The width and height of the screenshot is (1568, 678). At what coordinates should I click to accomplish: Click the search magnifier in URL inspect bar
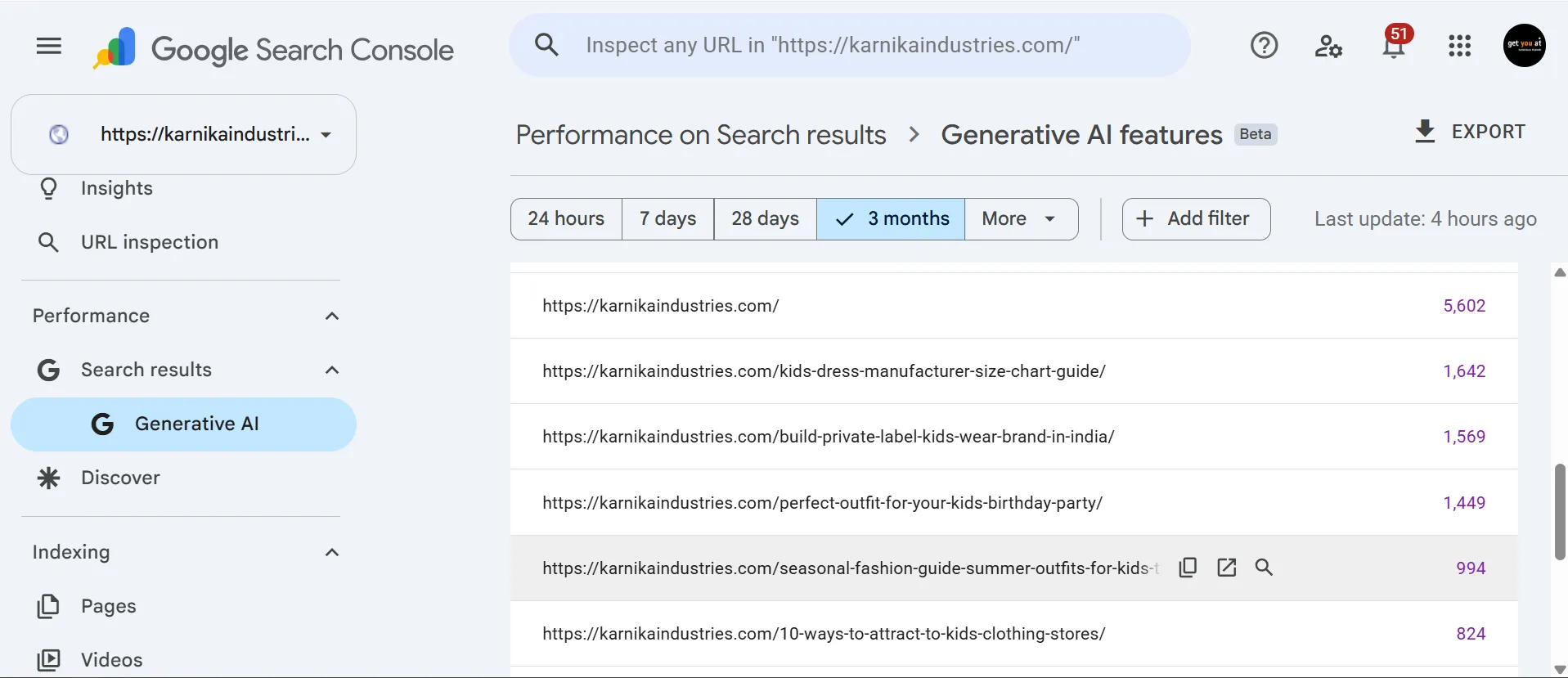(546, 45)
